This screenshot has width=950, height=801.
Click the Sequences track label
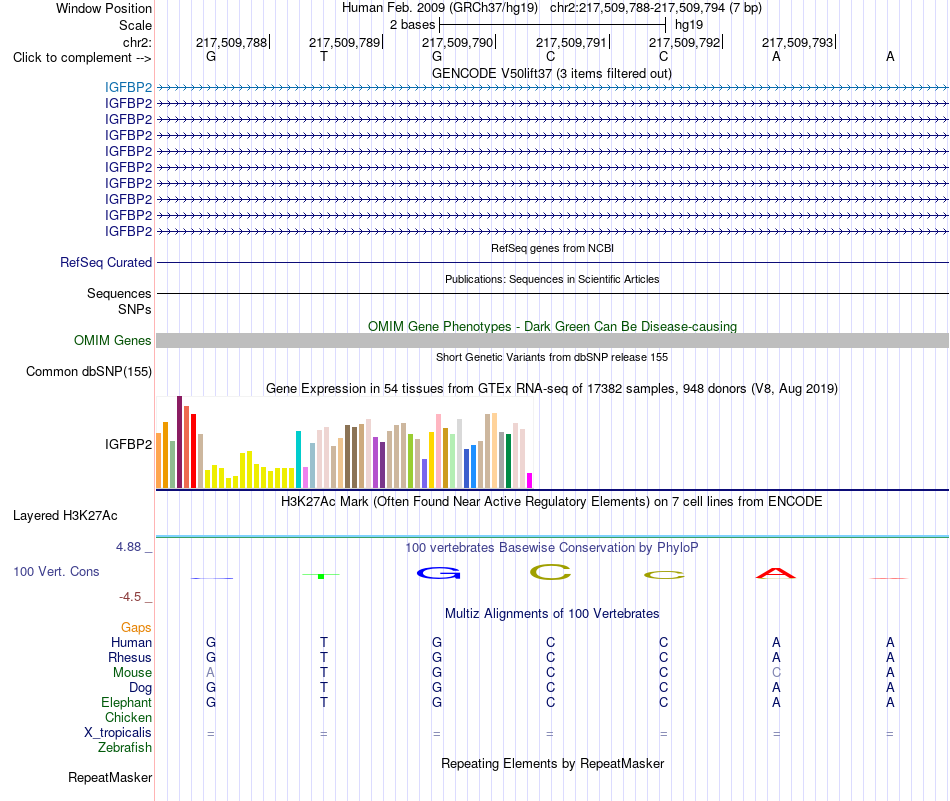point(119,293)
